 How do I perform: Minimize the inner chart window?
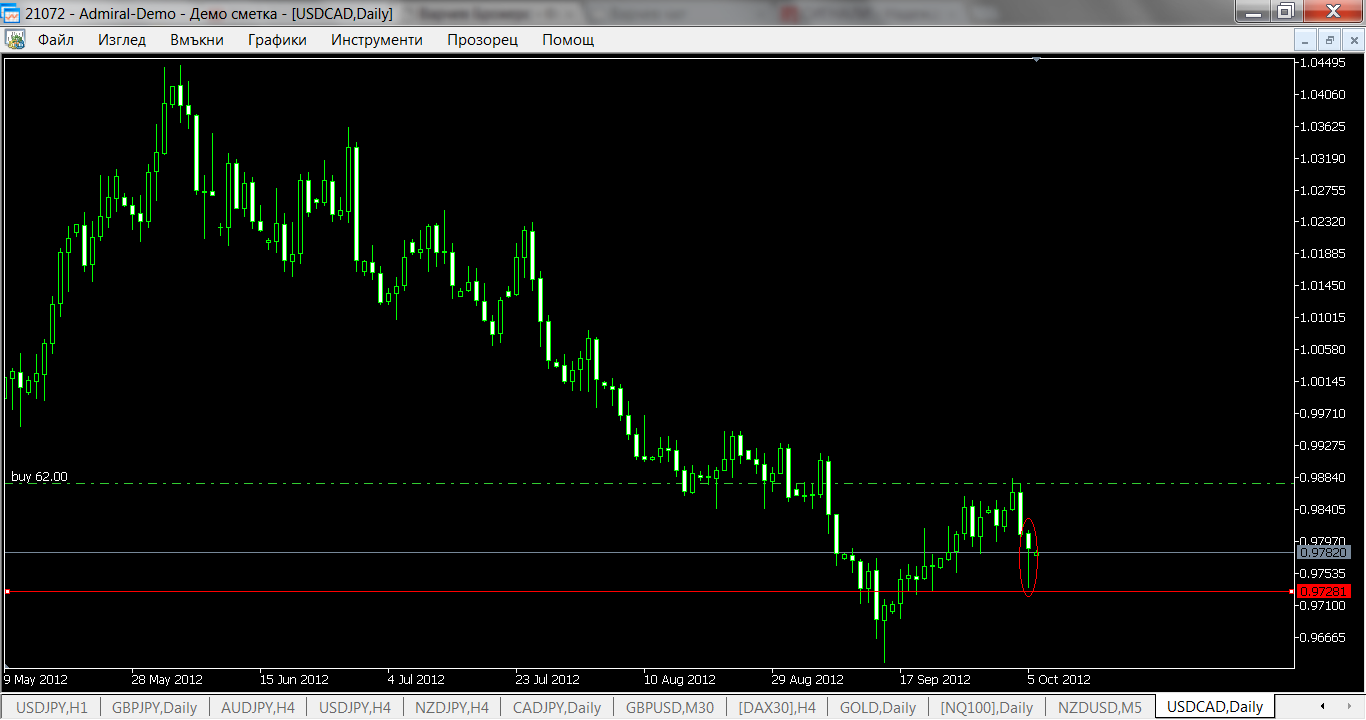point(1305,40)
